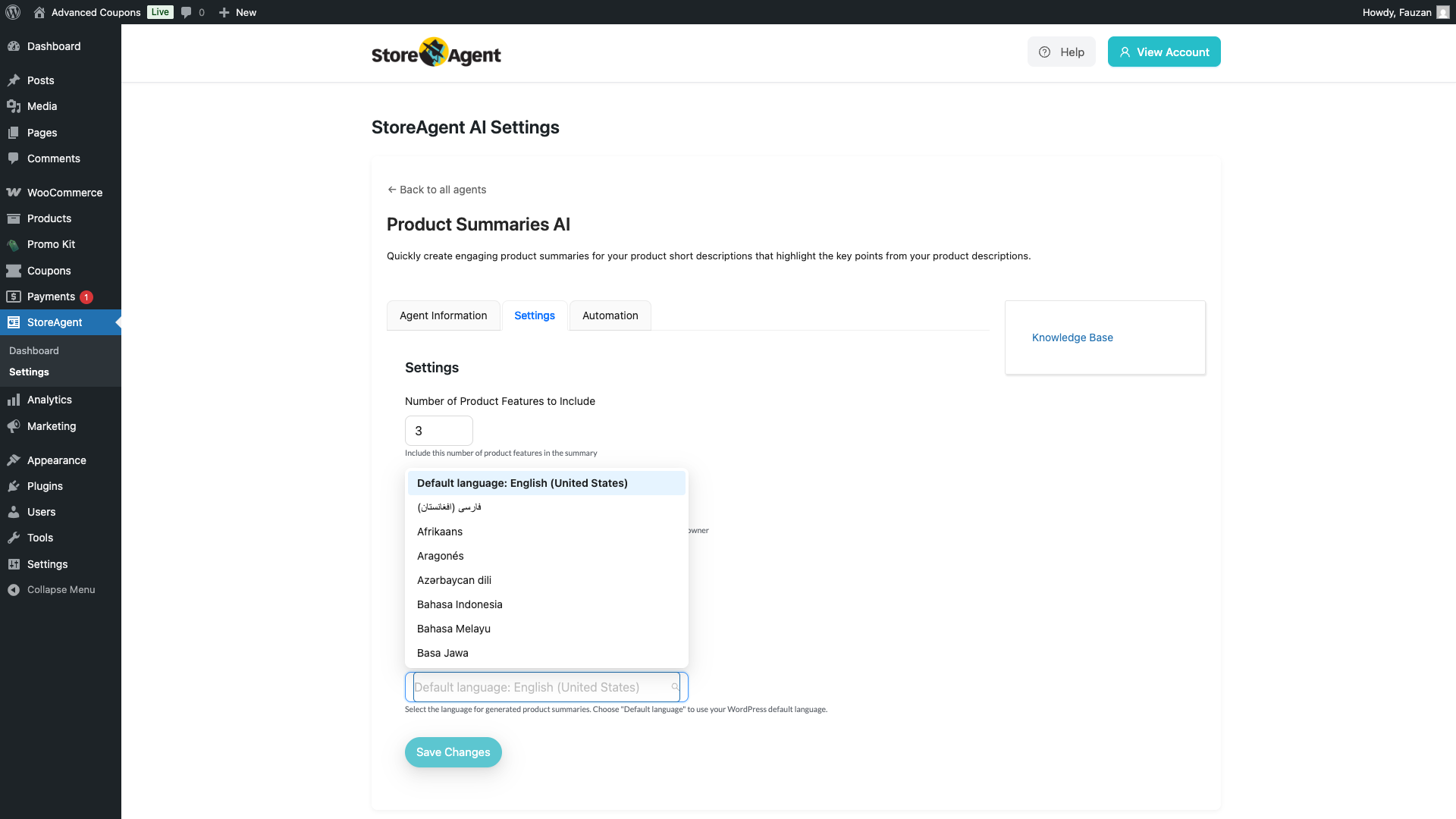Open Promo Kit from sidebar
This screenshot has height=819, width=1456.
point(51,244)
